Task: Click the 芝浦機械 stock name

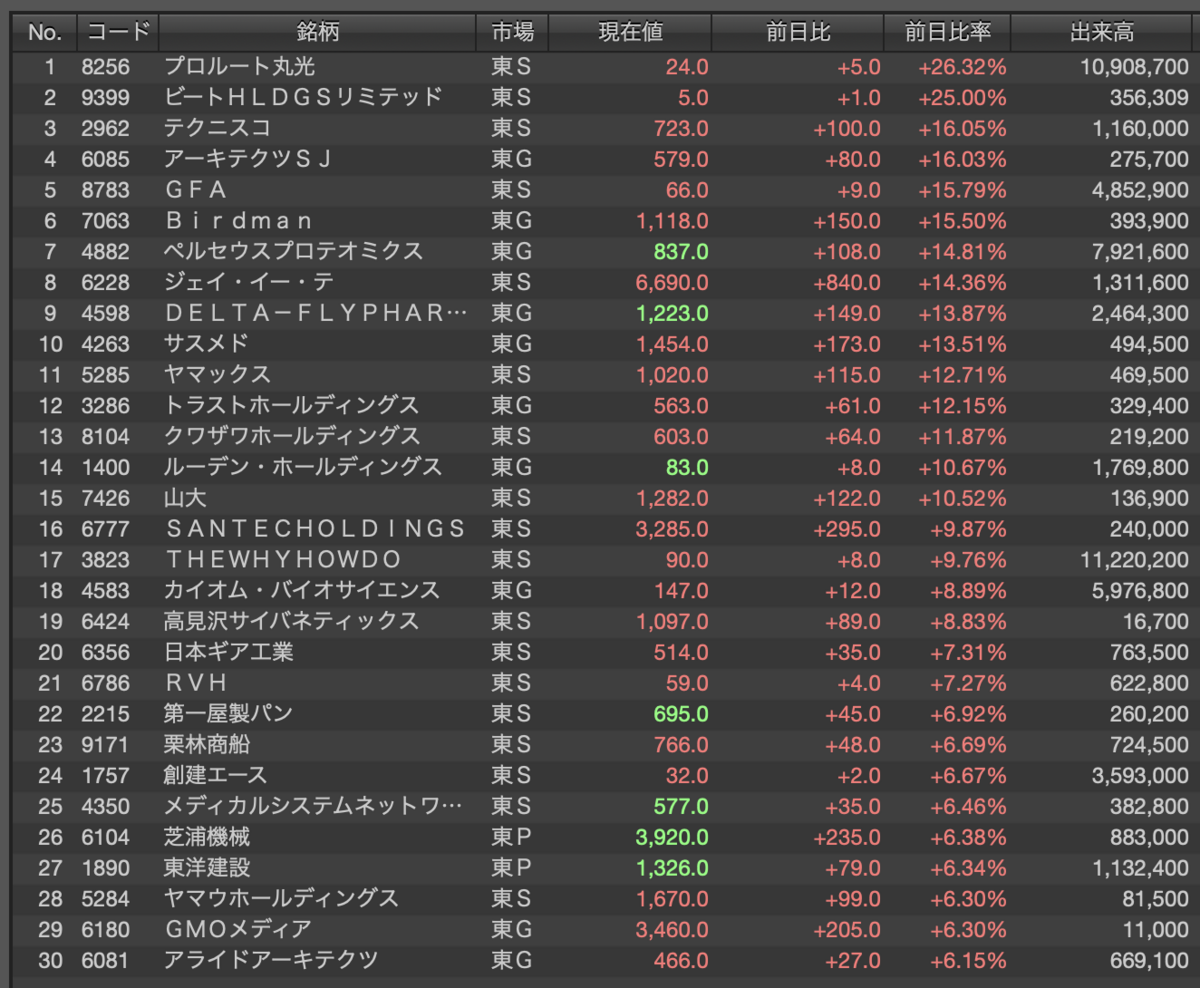Action: (x=207, y=837)
